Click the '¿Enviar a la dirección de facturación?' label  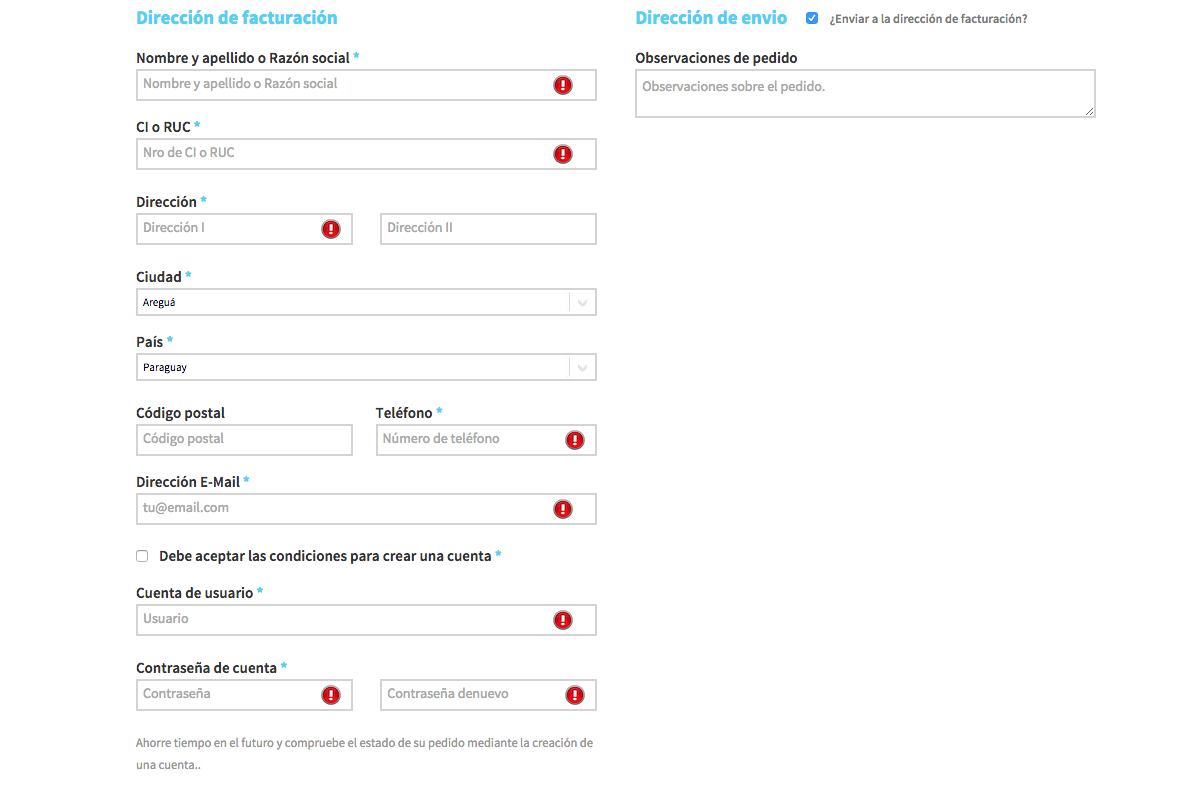tap(928, 19)
